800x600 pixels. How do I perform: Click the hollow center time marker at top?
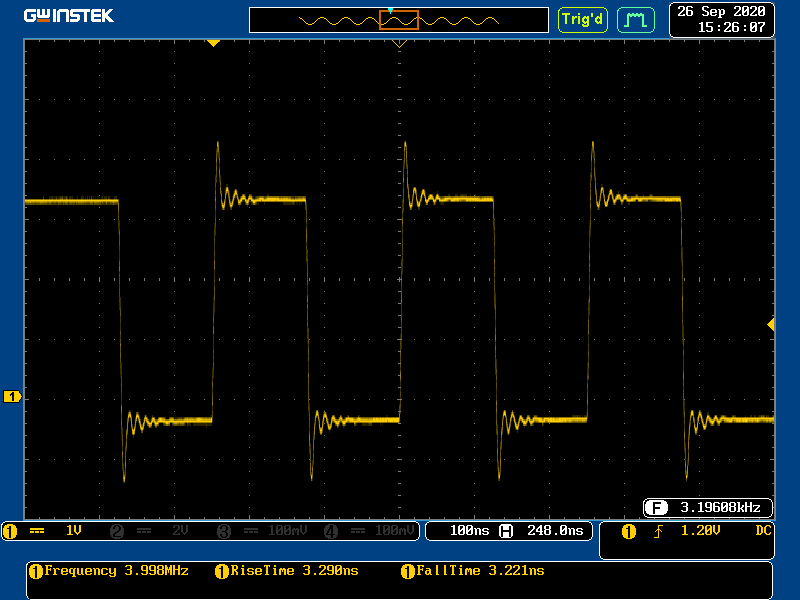click(399, 44)
